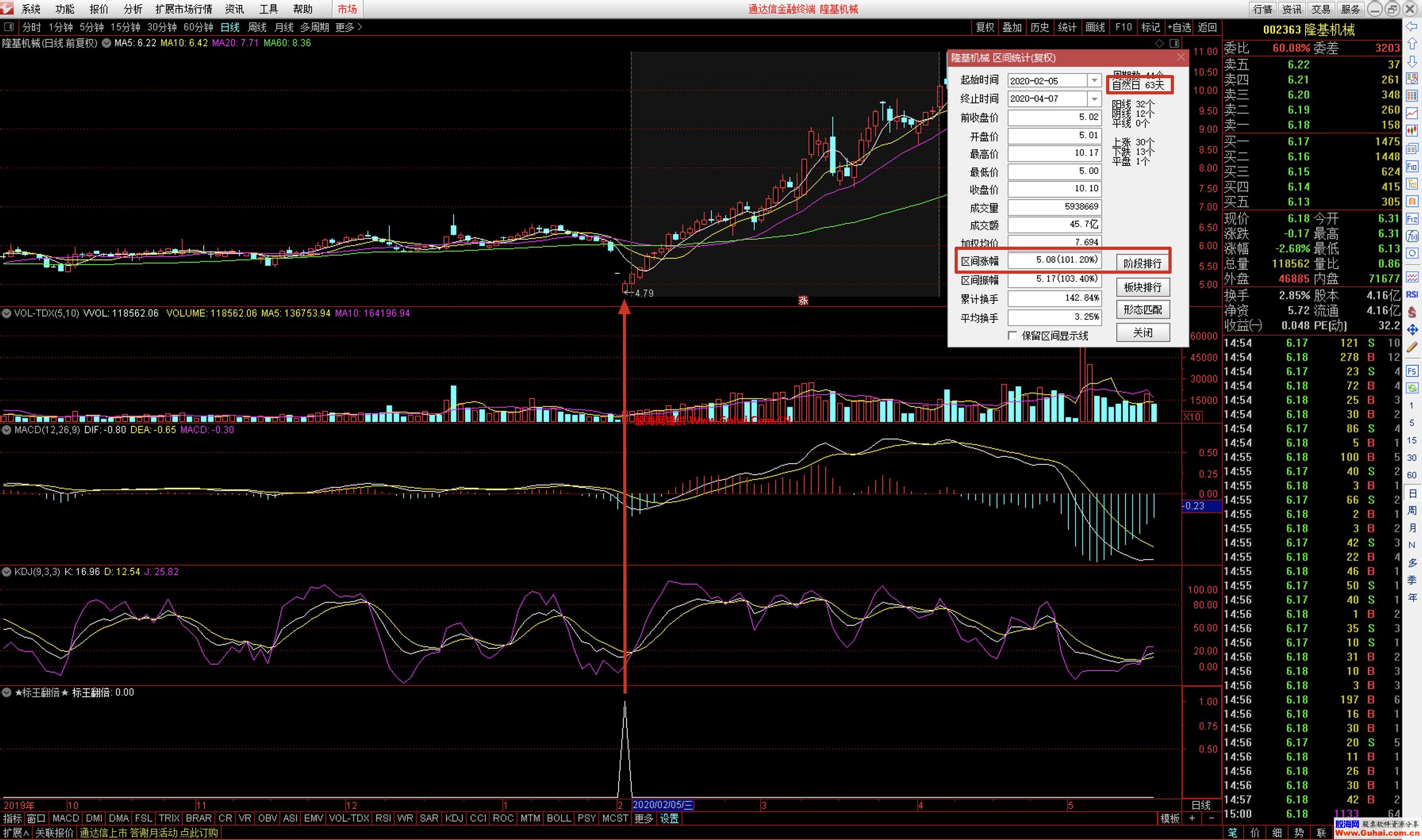
Task: Click the down arrow icon in right sidebar
Action: click(1412, 61)
